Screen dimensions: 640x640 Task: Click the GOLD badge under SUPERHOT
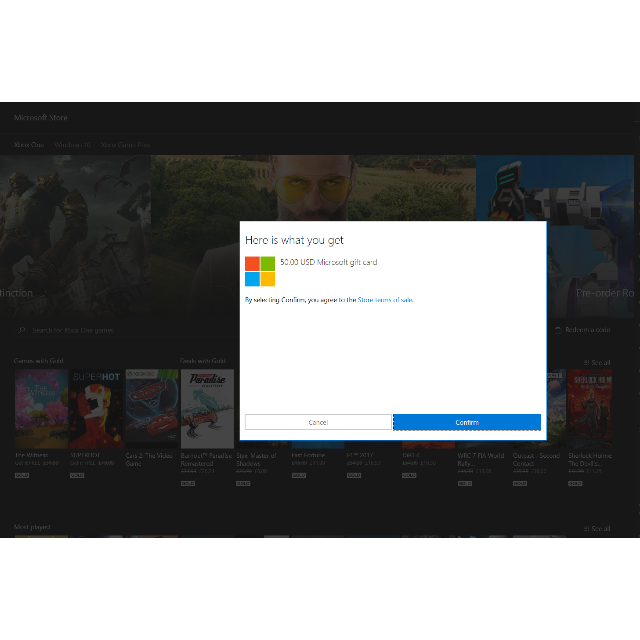(x=77, y=475)
